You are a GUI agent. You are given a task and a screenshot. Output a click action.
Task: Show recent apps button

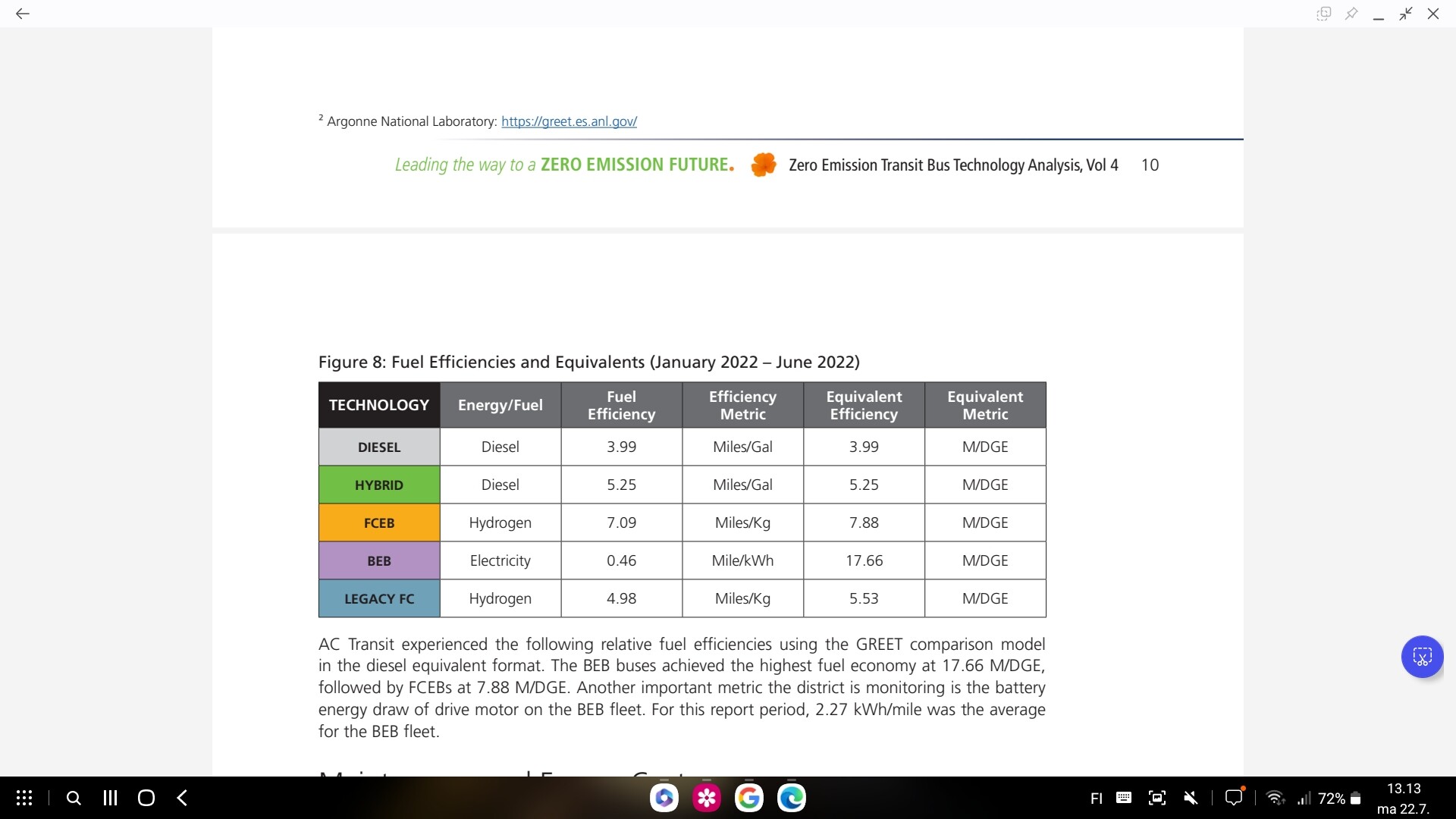[110, 798]
